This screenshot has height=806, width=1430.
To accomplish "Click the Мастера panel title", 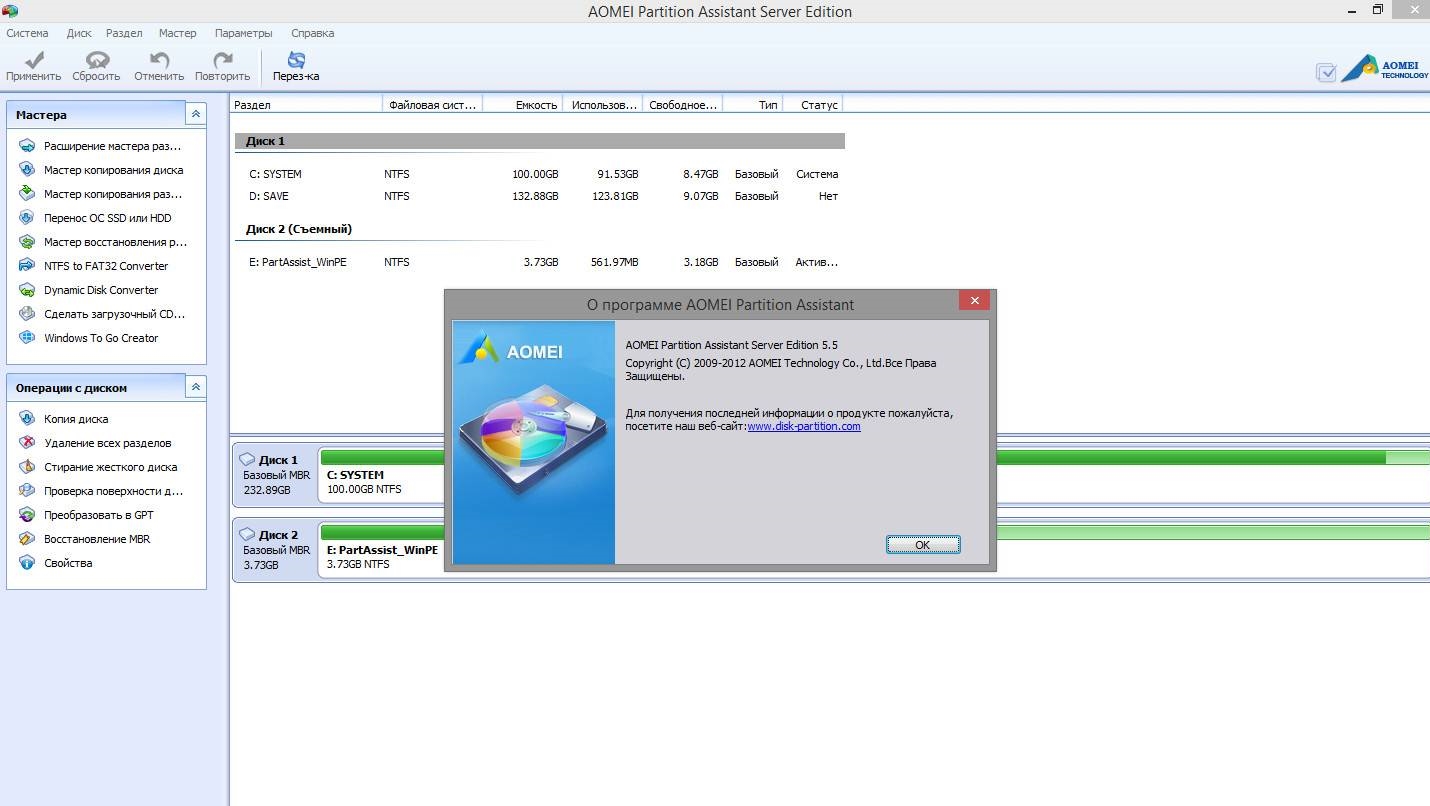I will coord(41,115).
